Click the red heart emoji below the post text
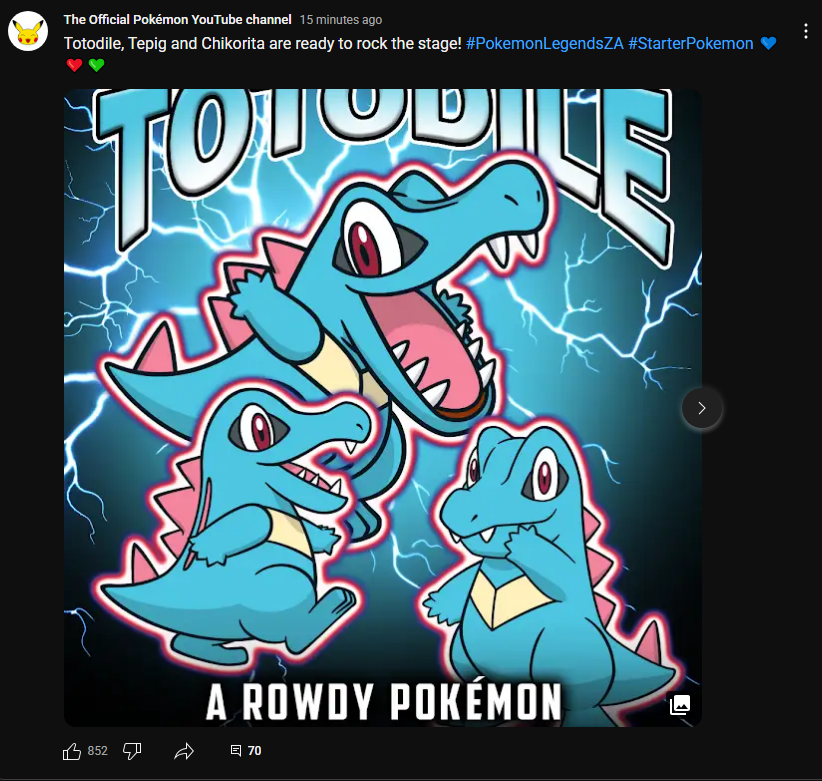 (x=74, y=66)
